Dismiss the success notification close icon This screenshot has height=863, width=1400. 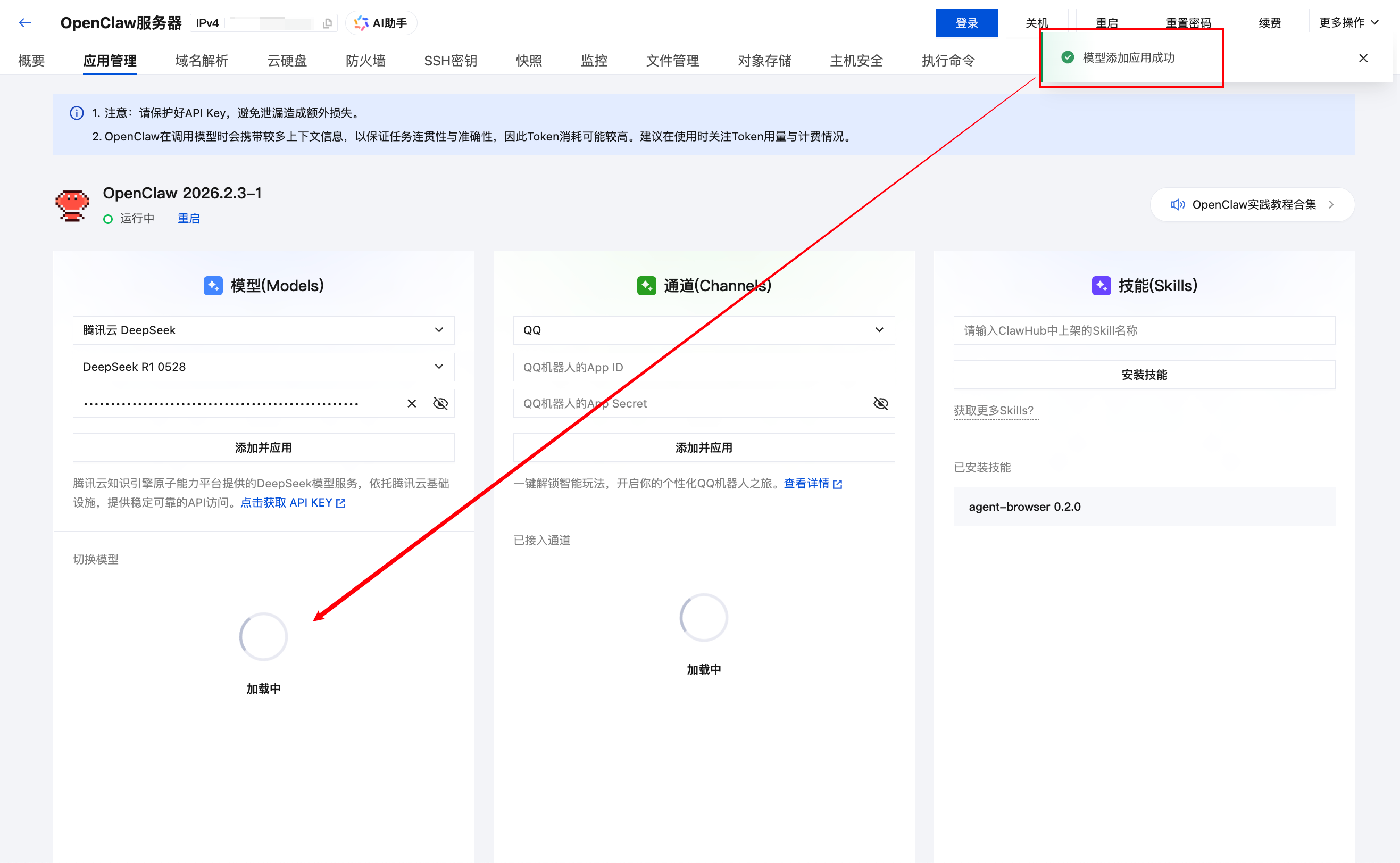(x=1363, y=58)
